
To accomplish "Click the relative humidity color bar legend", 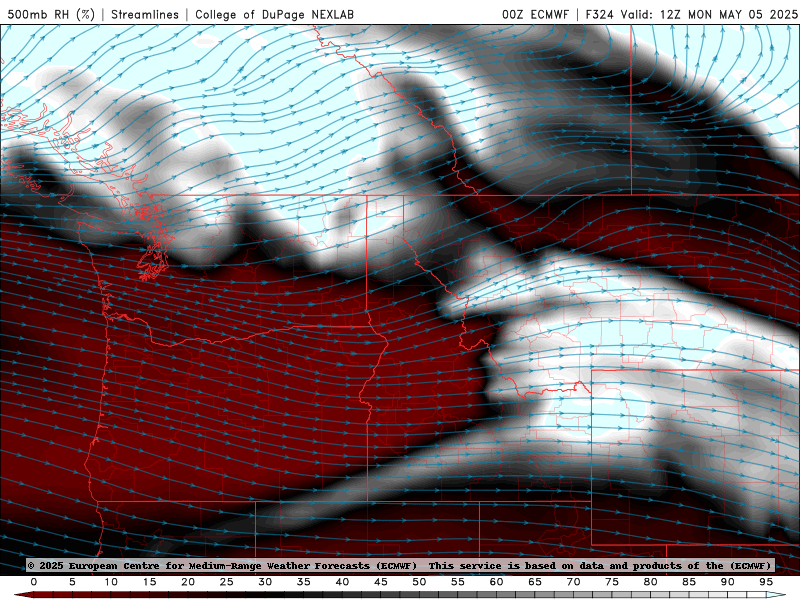I will (x=400, y=595).
